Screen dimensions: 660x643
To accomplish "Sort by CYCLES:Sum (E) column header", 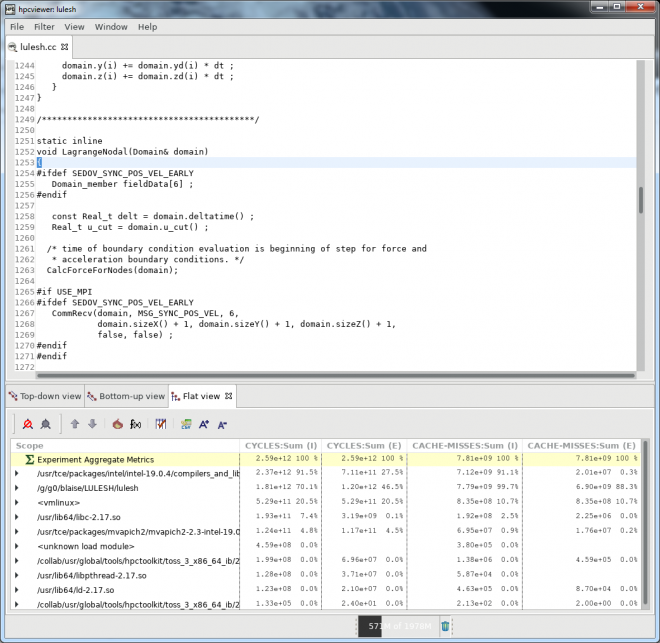I will click(364, 445).
